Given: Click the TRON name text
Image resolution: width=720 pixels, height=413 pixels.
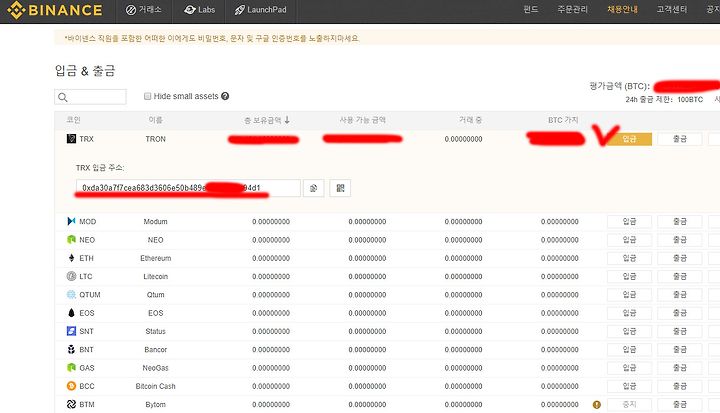Looking at the screenshot, I should tap(156, 139).
